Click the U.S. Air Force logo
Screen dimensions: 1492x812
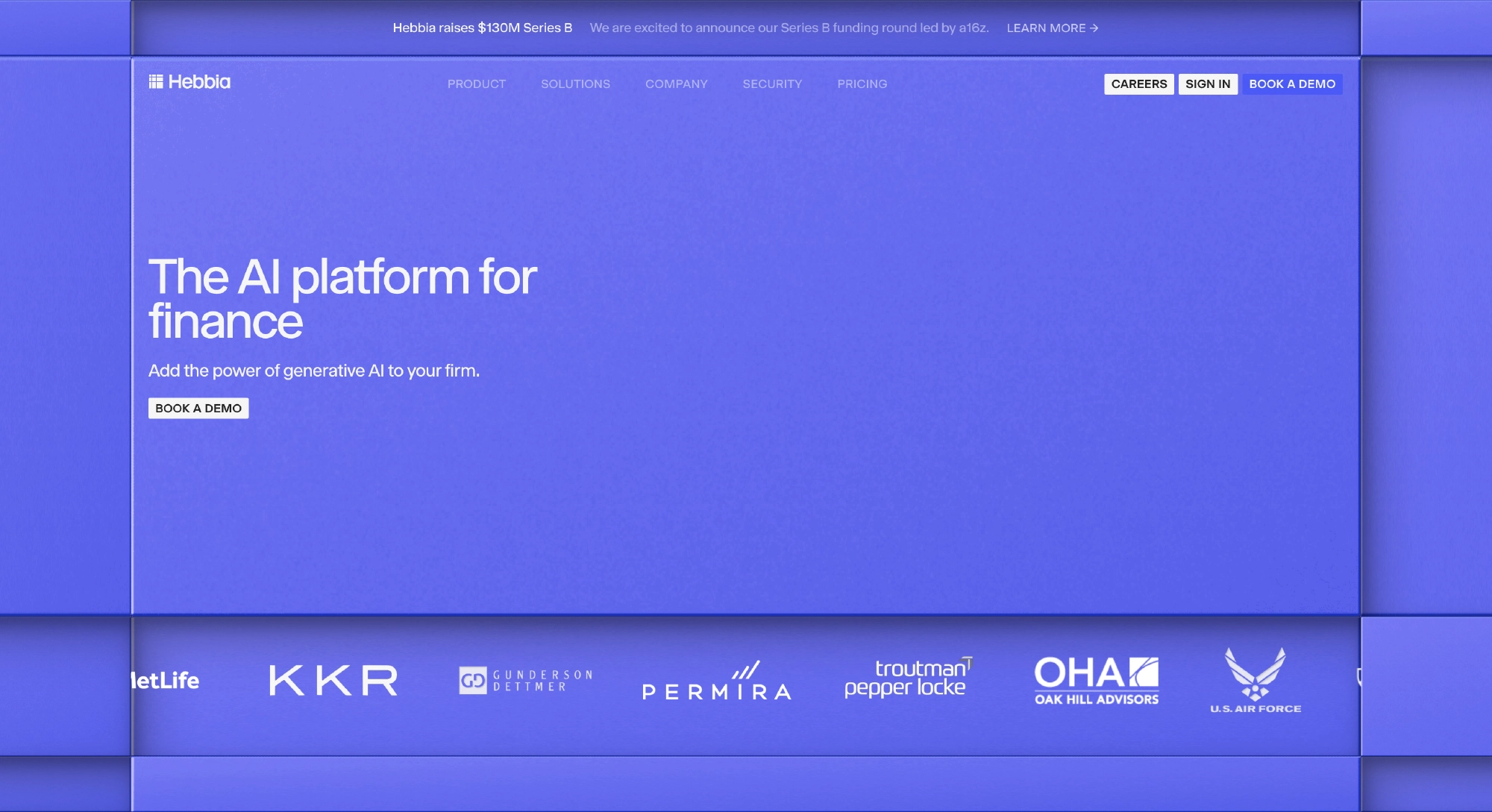click(x=1255, y=680)
